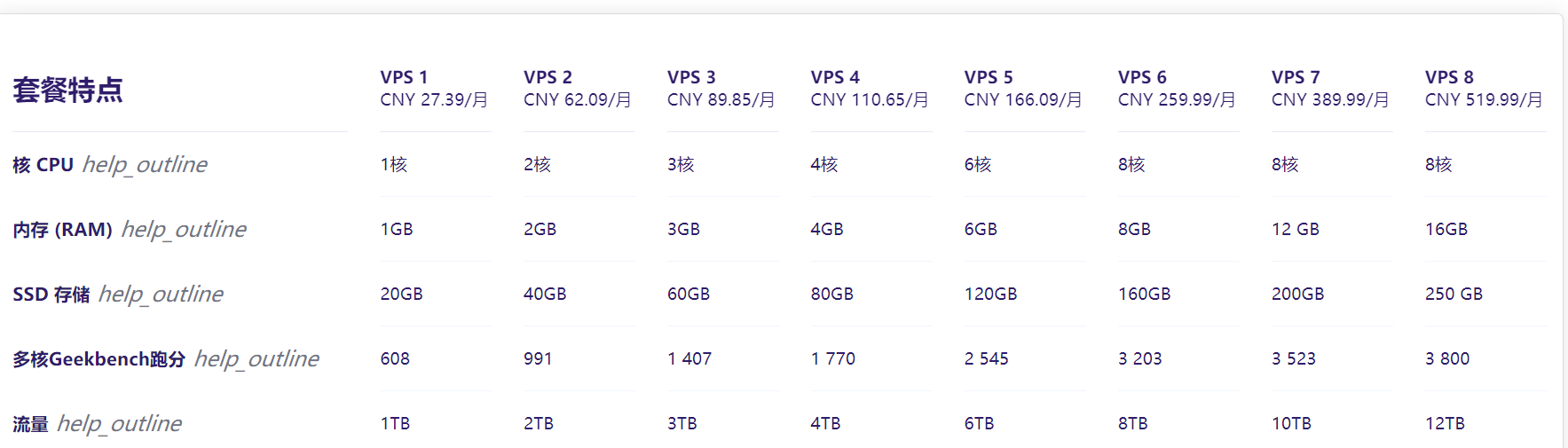1568x448 pixels.
Task: Click the 套餐特点 heading
Action: point(68,90)
